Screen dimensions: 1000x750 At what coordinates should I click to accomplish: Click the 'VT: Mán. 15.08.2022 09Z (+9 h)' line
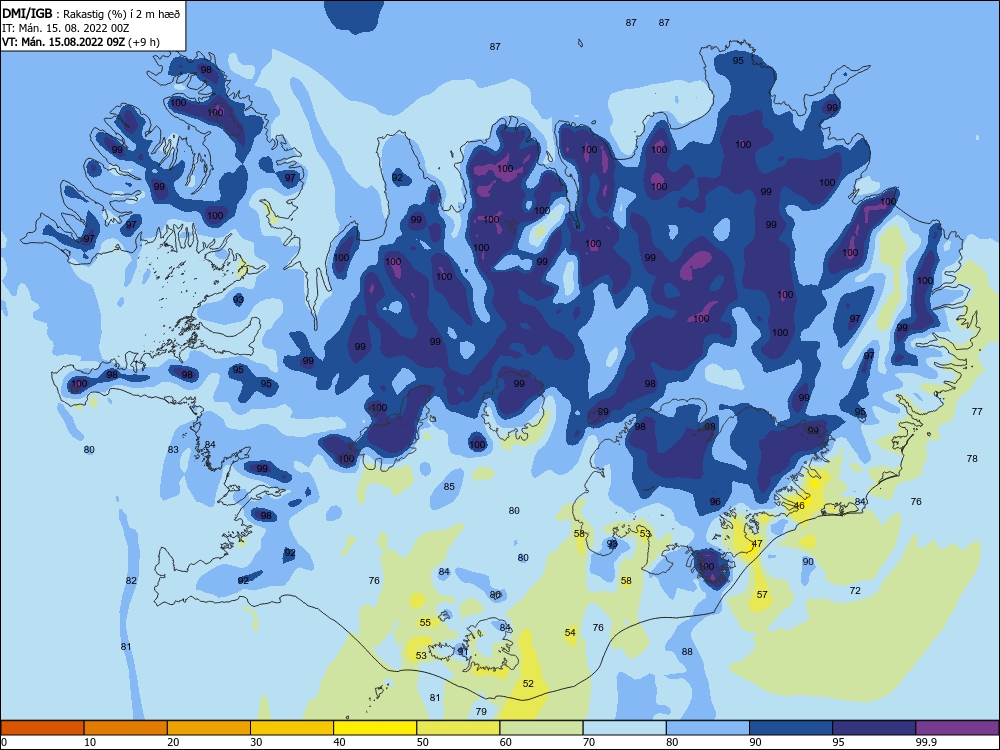[x=81, y=42]
